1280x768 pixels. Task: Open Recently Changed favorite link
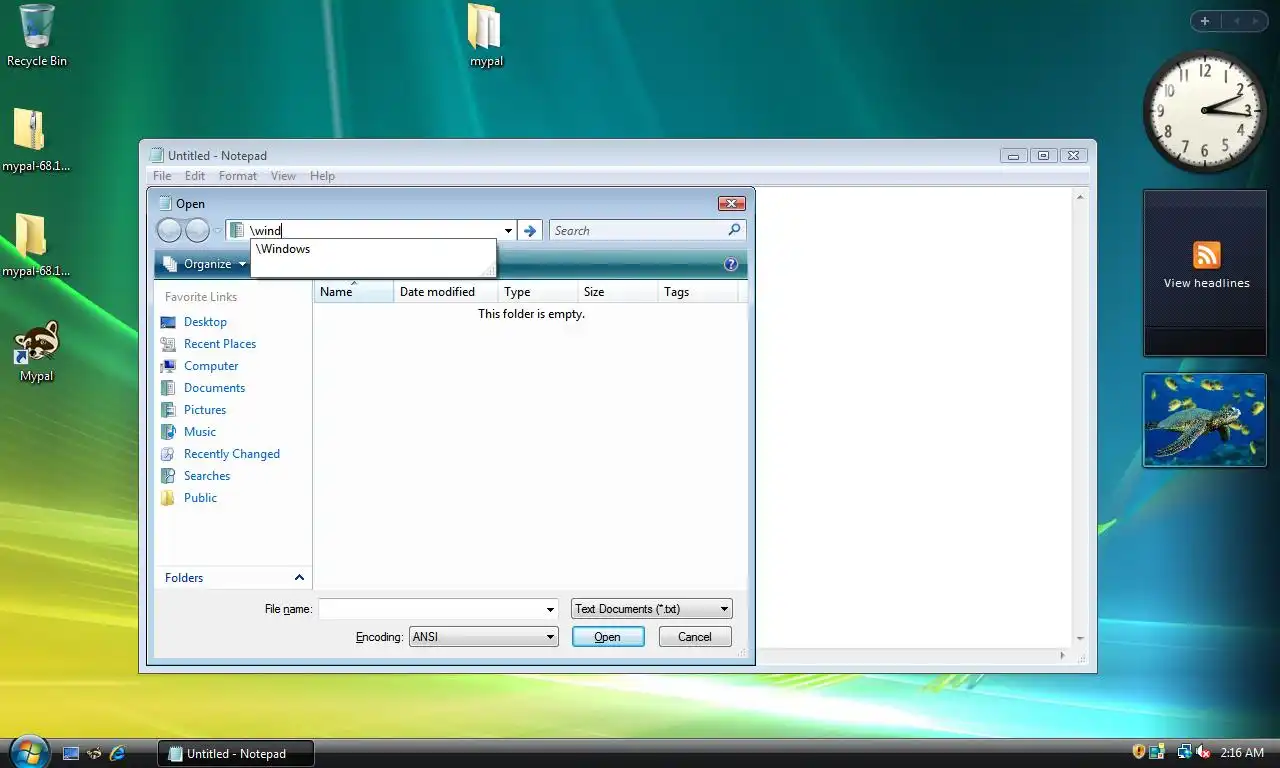pos(232,454)
